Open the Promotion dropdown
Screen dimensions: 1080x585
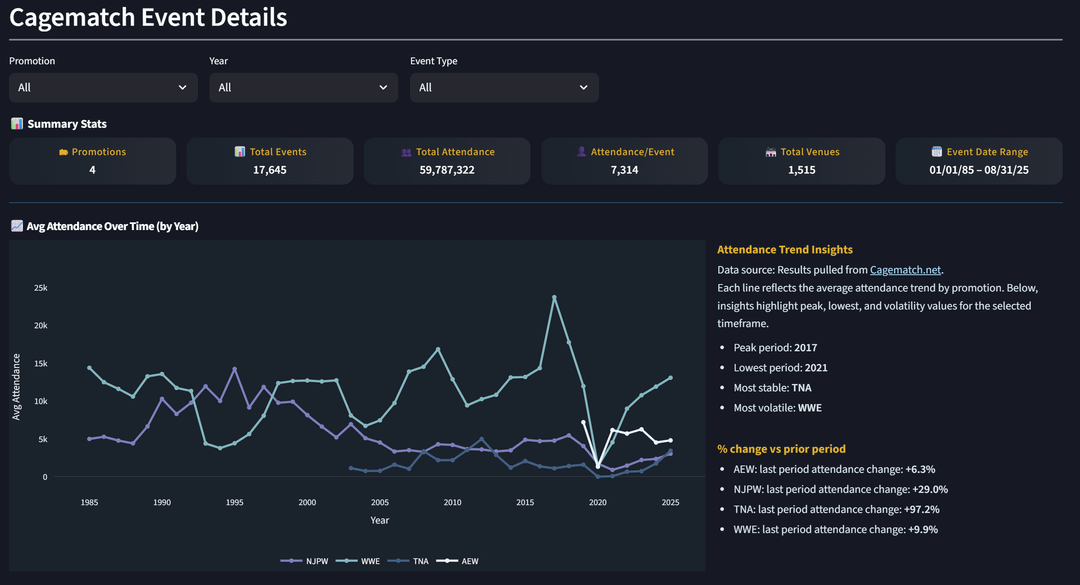[103, 88]
